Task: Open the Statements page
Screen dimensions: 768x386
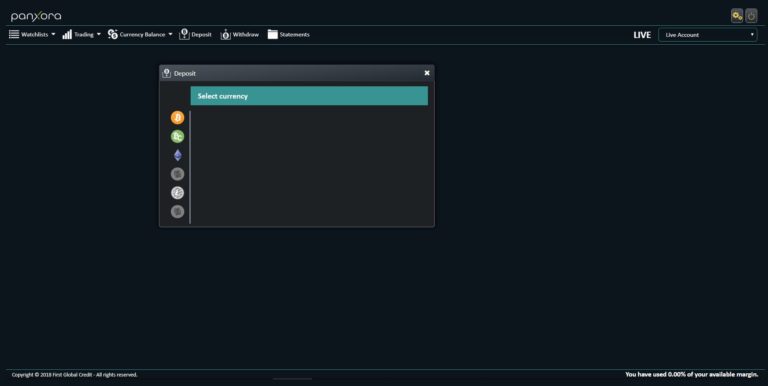Action: point(288,34)
